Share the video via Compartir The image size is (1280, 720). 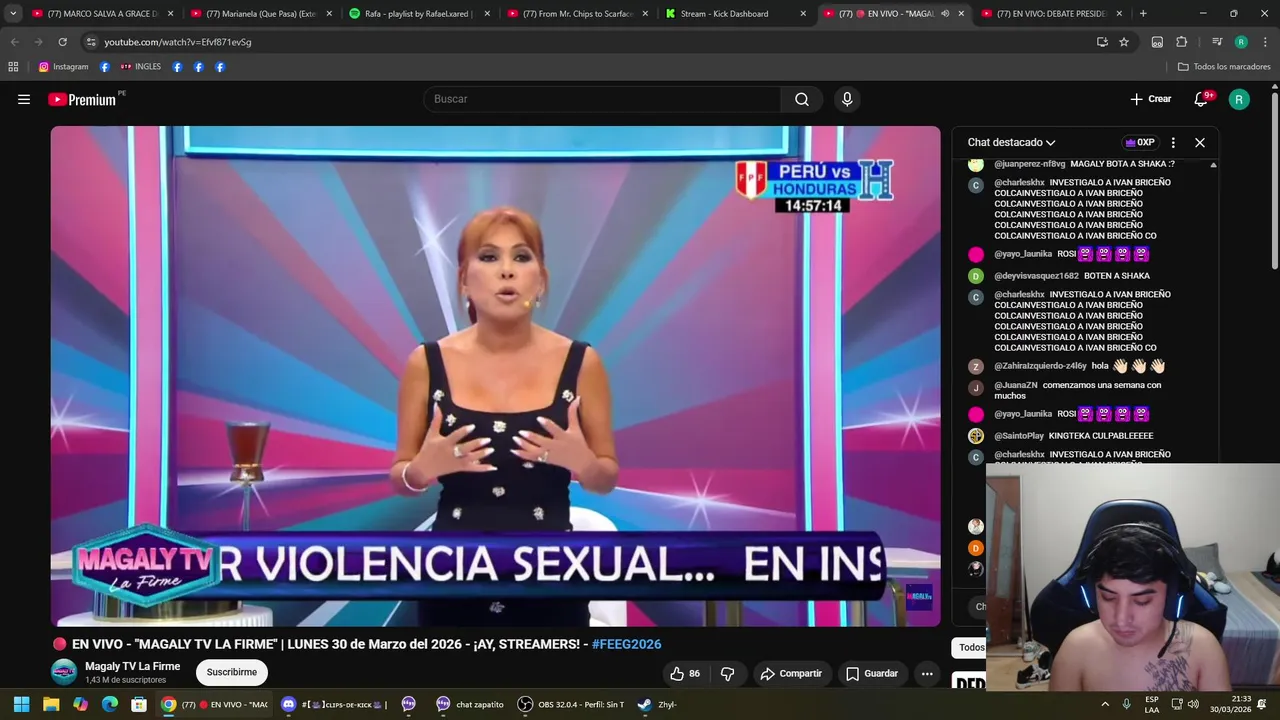[x=791, y=674]
